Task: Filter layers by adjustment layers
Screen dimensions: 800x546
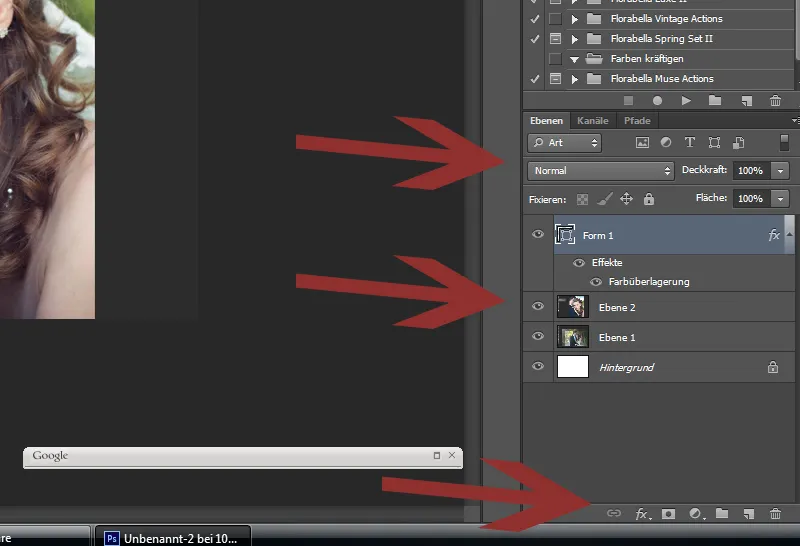Action: [666, 142]
